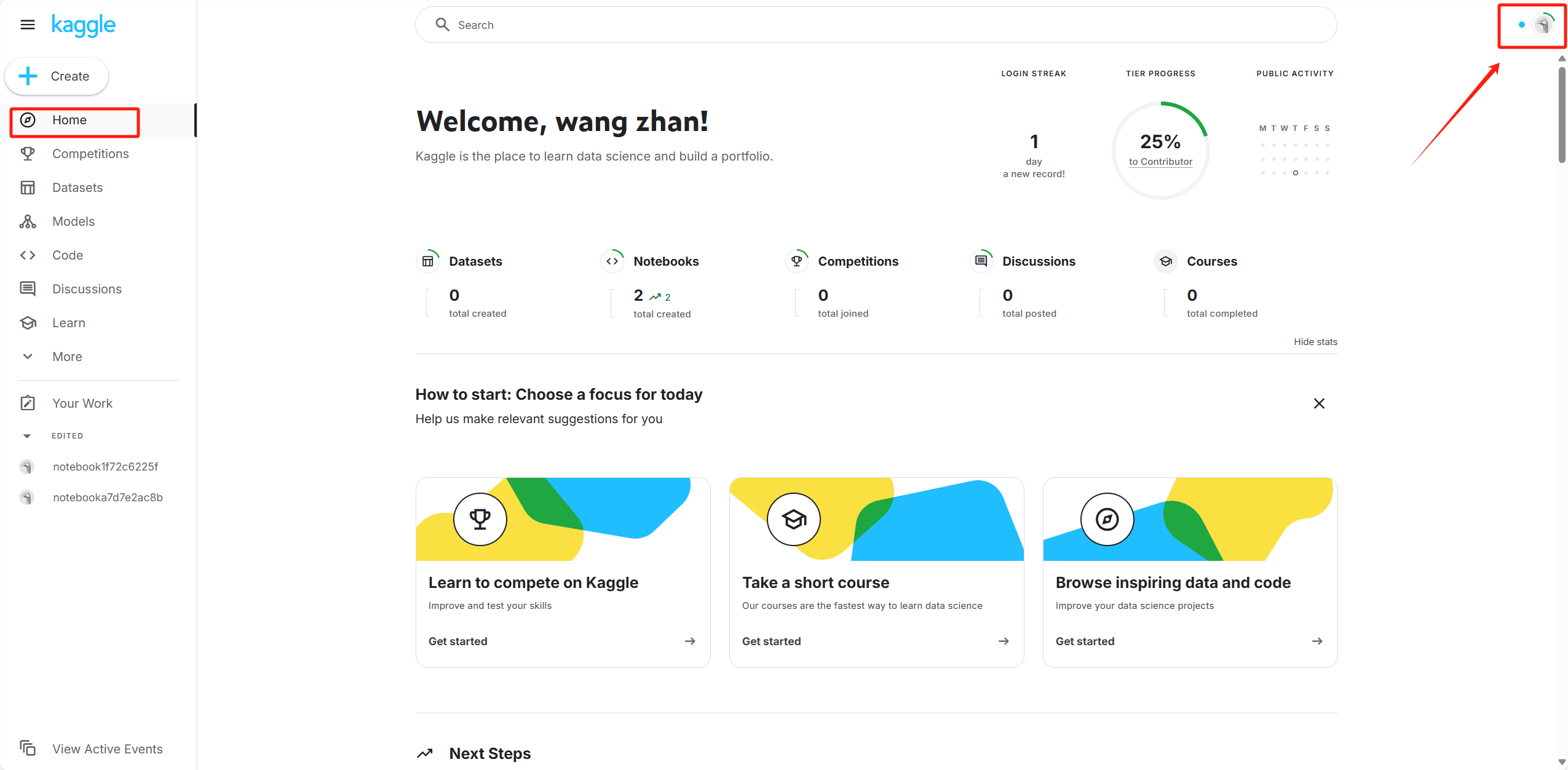Open the Learn section
Screen dimensions: 1568x770
(x=68, y=323)
